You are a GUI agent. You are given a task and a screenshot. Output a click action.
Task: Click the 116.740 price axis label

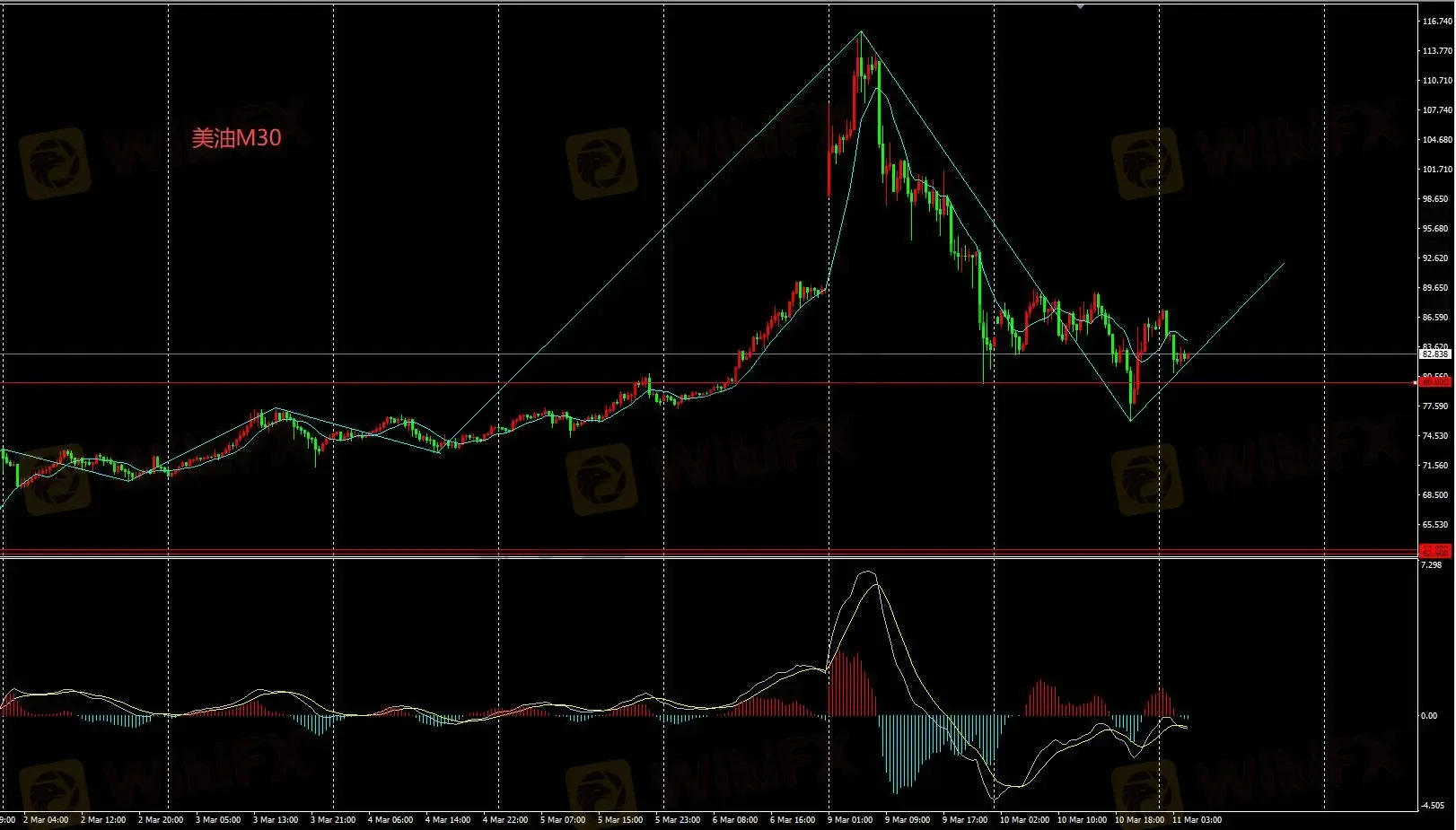click(x=1437, y=22)
